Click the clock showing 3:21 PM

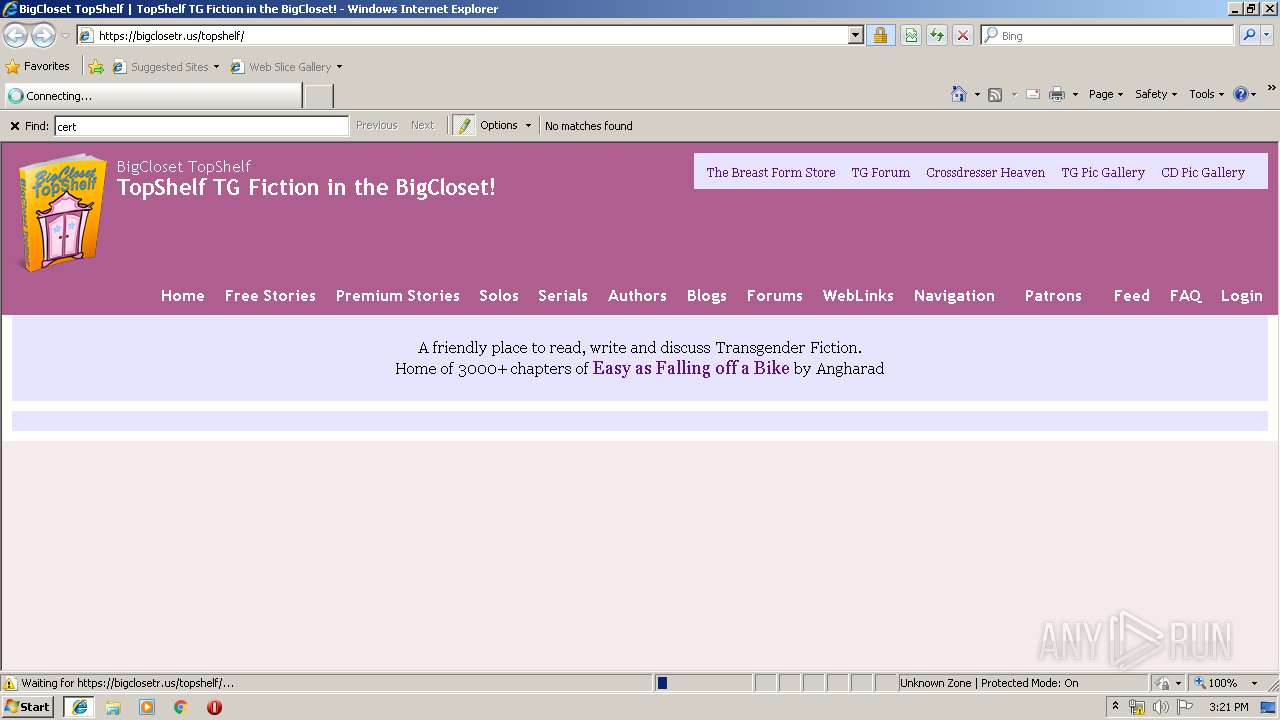[1229, 707]
